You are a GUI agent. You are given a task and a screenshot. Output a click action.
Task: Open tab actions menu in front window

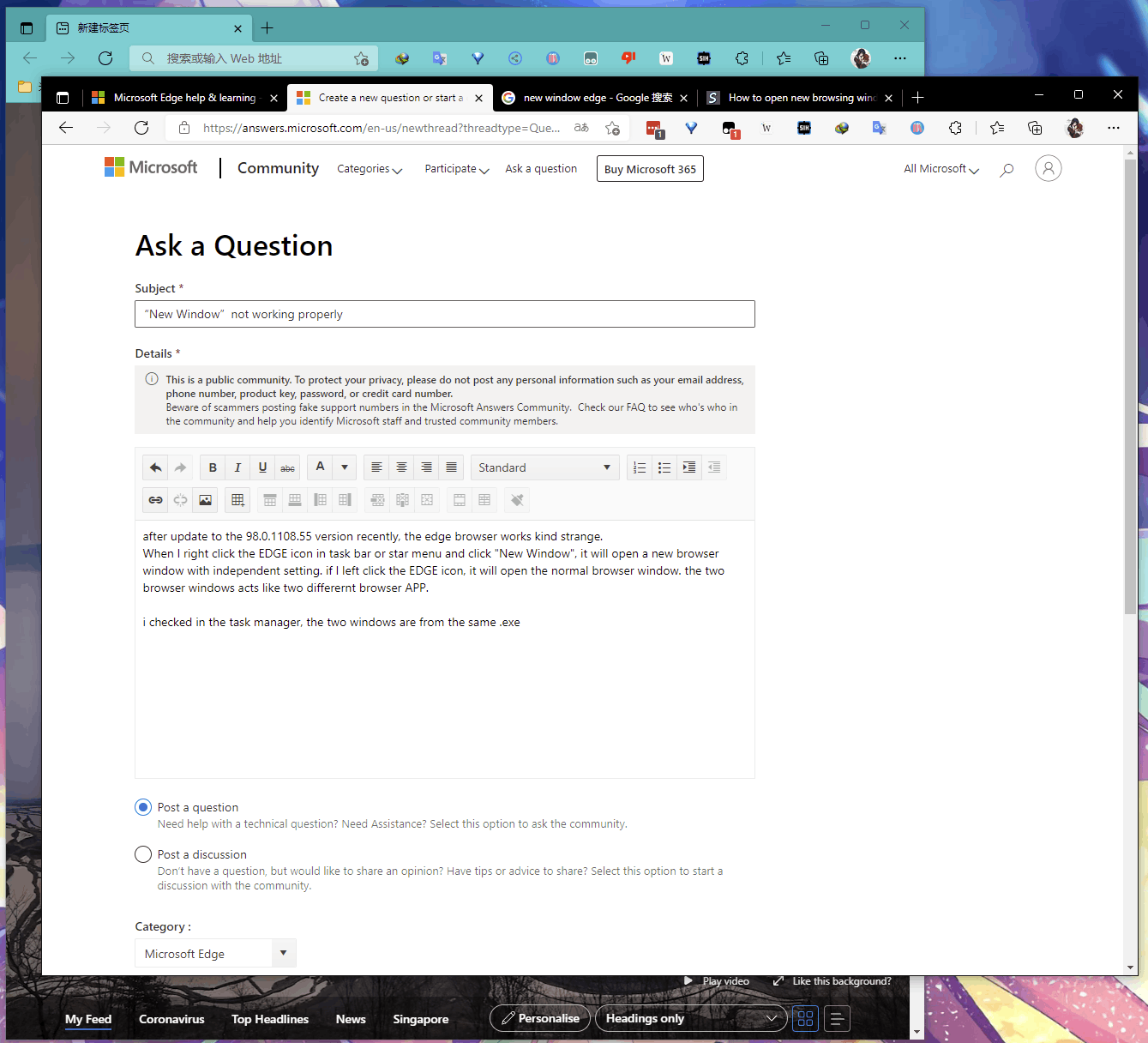tap(63, 98)
